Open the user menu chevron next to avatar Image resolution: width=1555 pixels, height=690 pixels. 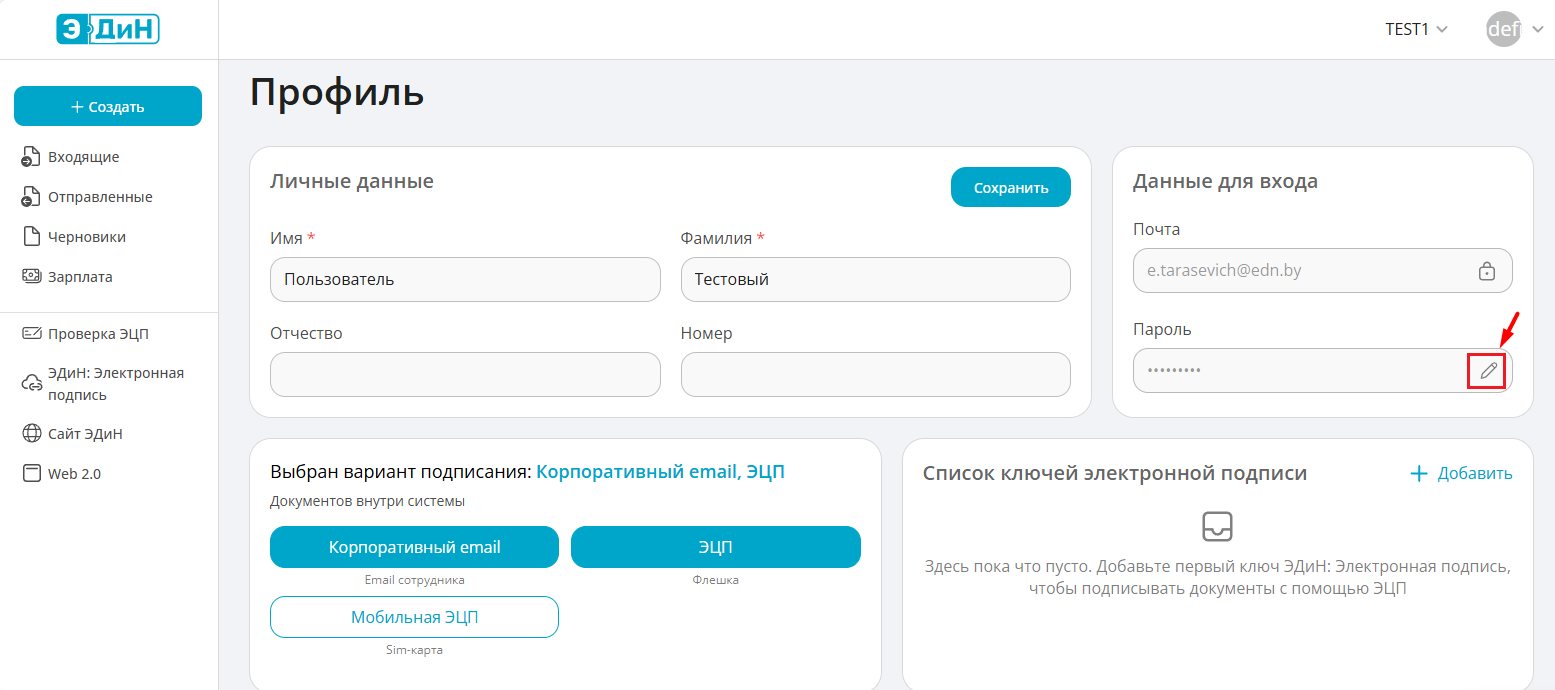[1538, 29]
